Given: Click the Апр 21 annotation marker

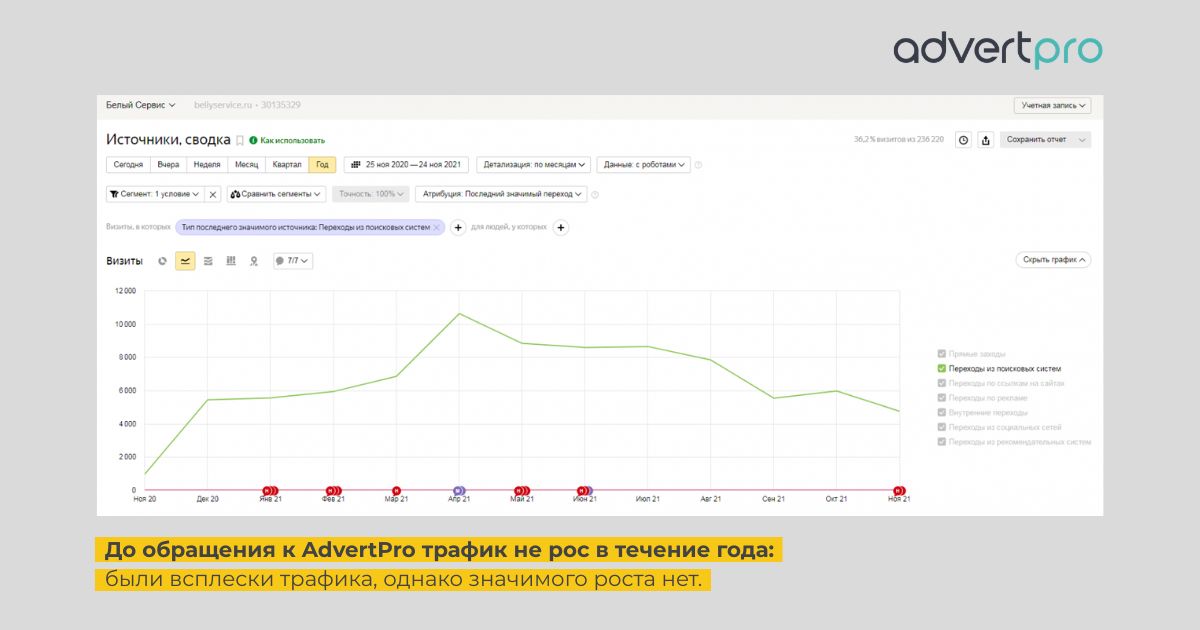Looking at the screenshot, I should tap(459, 491).
